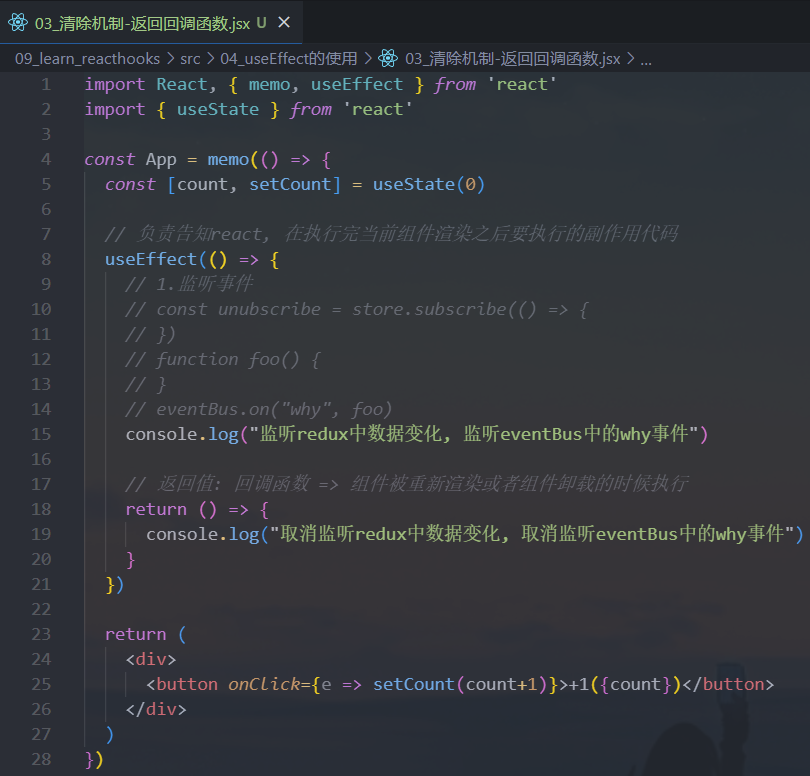Click 'function foo()' comment on line 12

228,360
